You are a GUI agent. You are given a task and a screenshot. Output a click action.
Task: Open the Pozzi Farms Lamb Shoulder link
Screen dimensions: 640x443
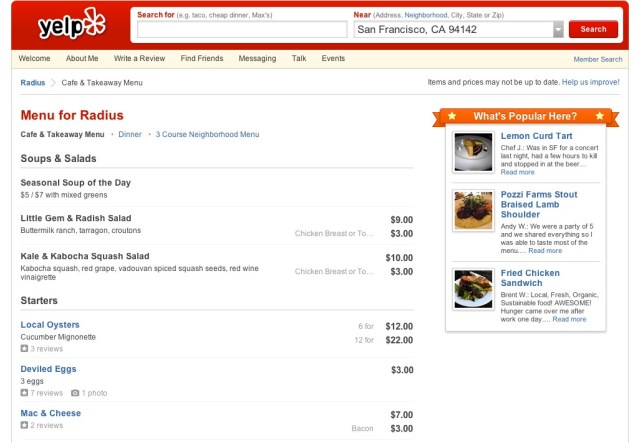click(x=540, y=204)
